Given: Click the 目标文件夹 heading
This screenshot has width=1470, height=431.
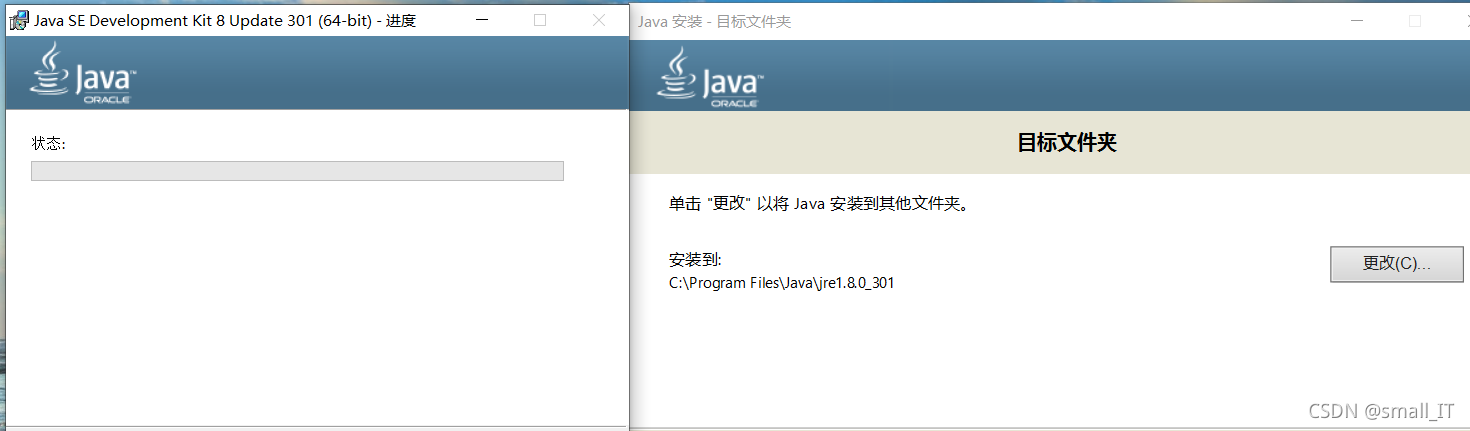Looking at the screenshot, I should click(1066, 143).
